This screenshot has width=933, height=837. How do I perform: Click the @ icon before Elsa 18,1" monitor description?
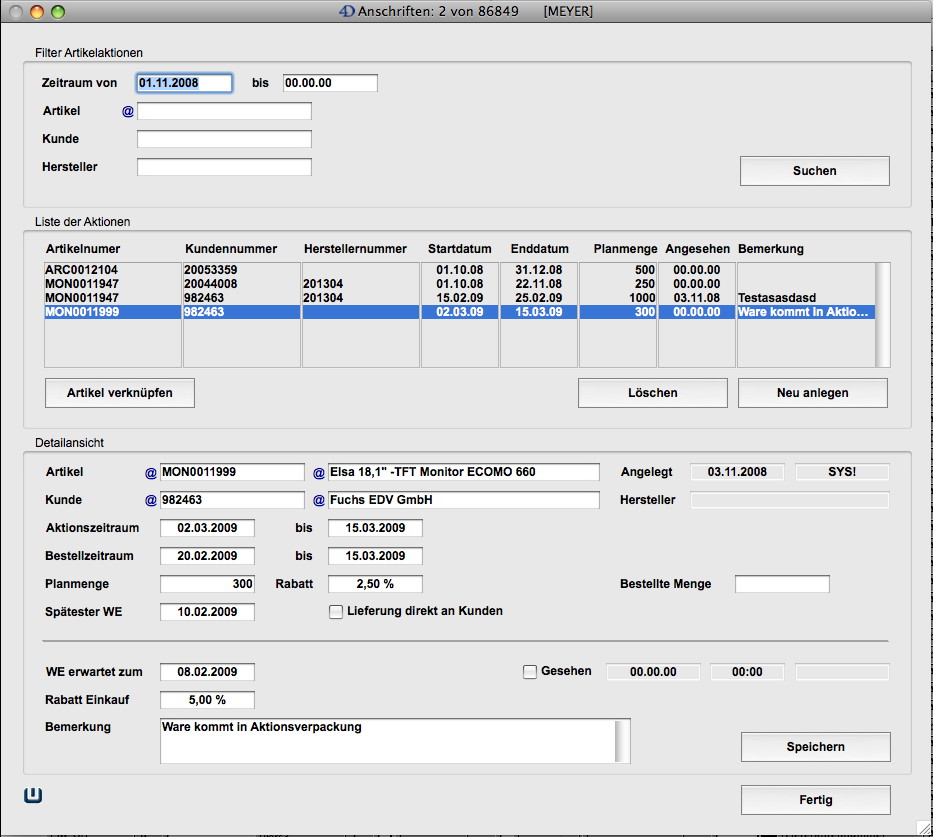[319, 472]
